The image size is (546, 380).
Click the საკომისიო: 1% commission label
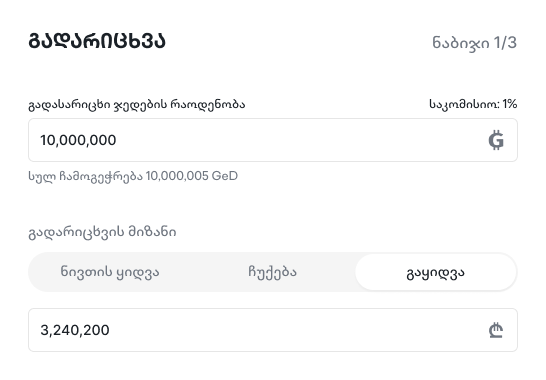(x=473, y=104)
